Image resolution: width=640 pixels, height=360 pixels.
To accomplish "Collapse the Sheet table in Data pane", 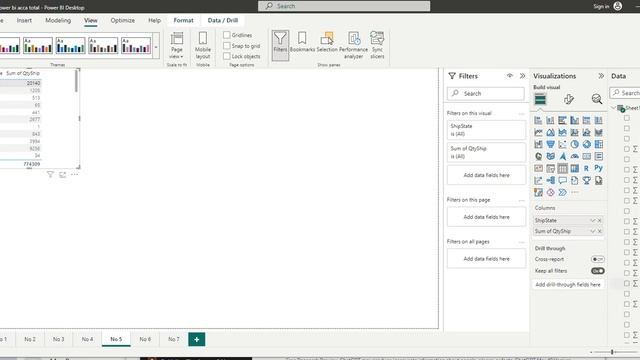I will tap(614, 108).
